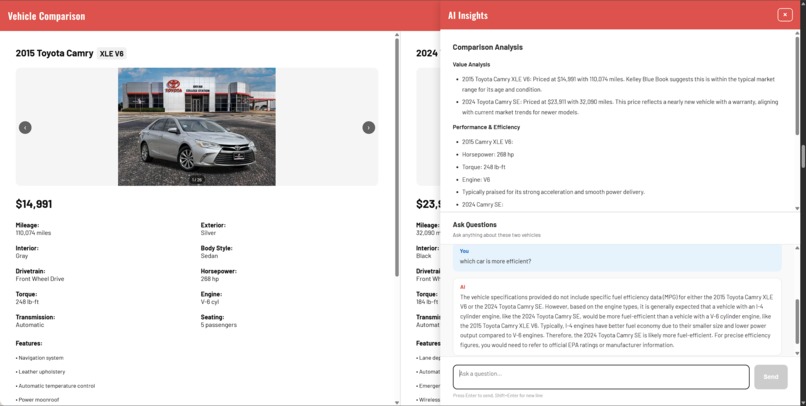
Task: Click the Automatic transmission value for 2015 Camry
Action: tap(30, 325)
